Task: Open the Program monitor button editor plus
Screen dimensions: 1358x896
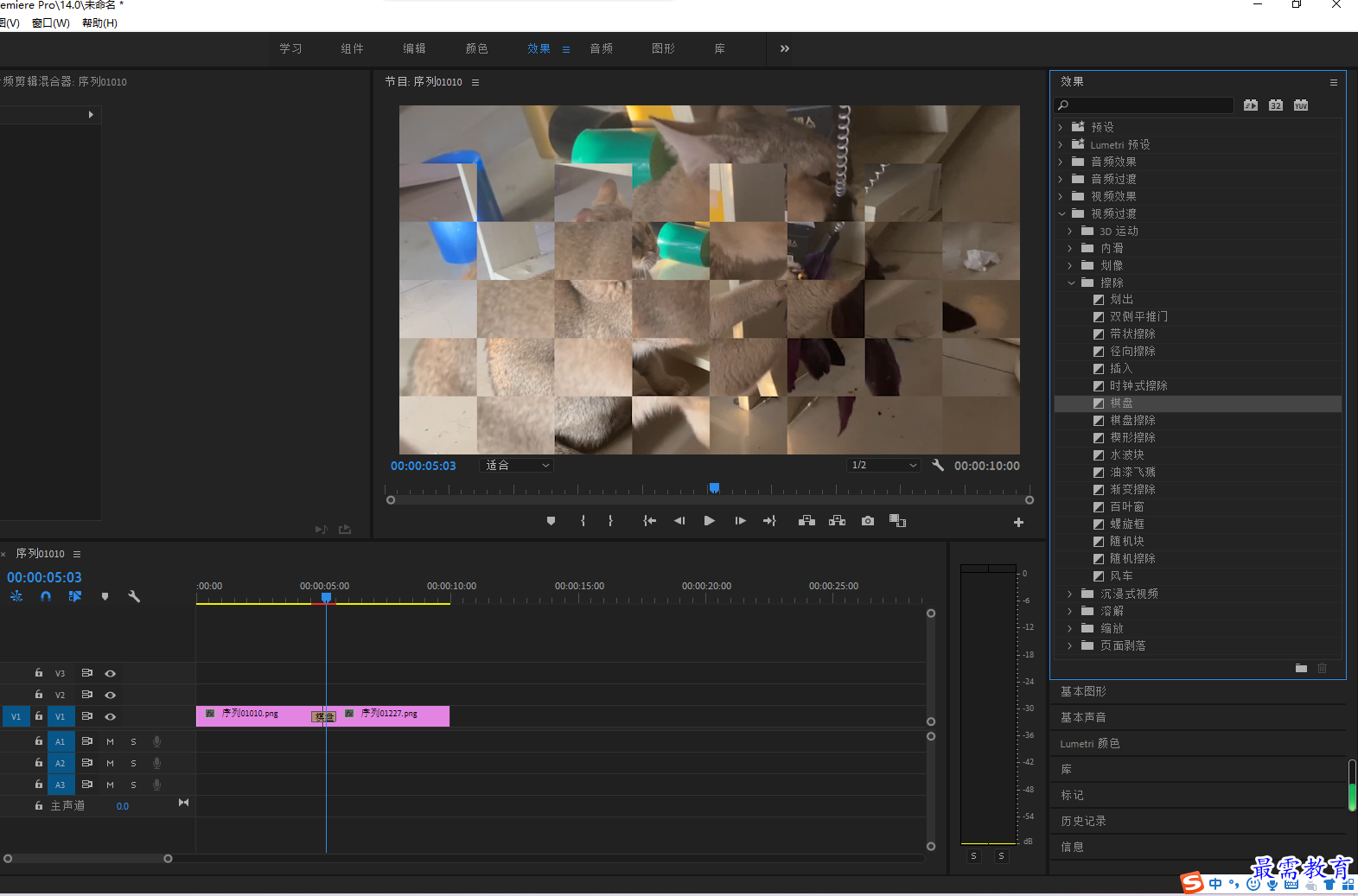Action: pos(1018,522)
